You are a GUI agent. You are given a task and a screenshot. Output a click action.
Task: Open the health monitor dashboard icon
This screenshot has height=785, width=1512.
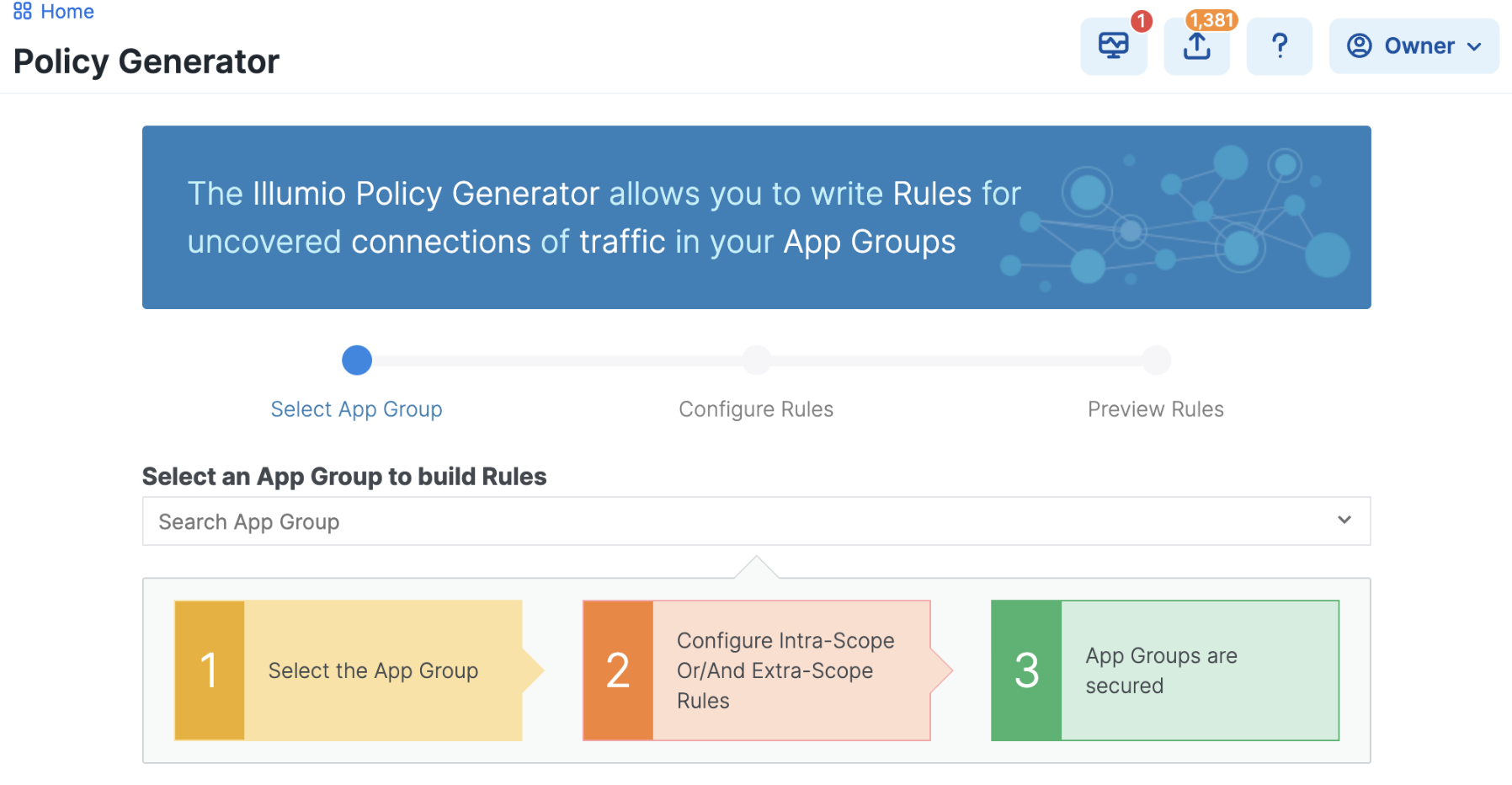pyautogui.click(x=1113, y=47)
